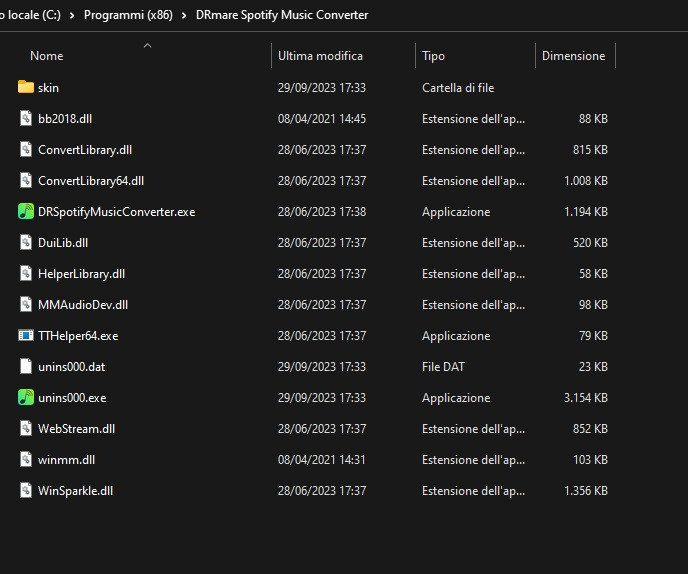
Task: Select the file name skin
Action: click(x=48, y=88)
